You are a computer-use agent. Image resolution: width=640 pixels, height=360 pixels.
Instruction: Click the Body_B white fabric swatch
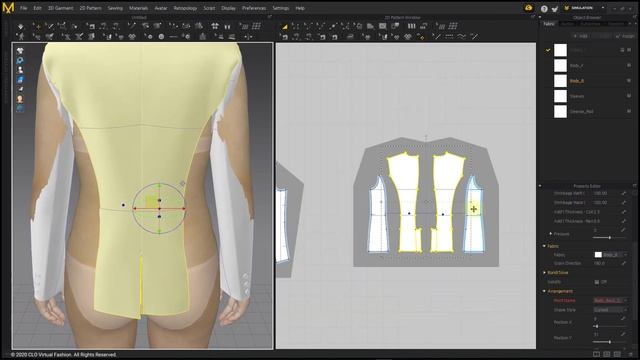[x=560, y=81]
